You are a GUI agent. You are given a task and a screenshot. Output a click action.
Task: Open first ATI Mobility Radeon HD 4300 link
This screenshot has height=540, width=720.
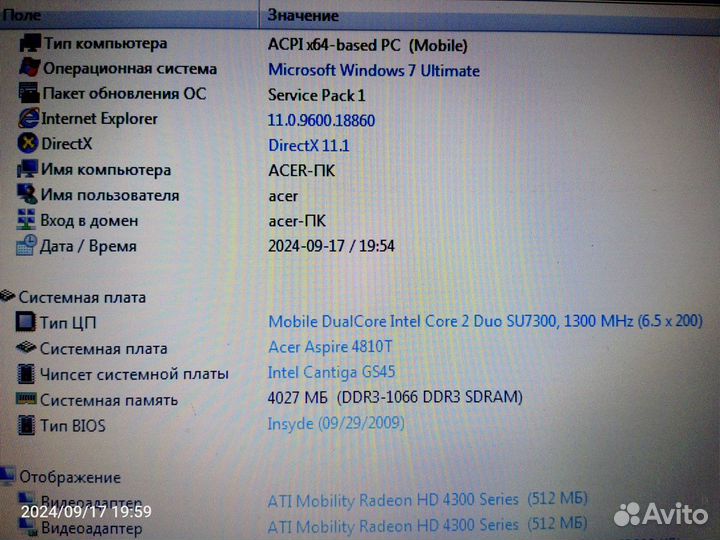pyautogui.click(x=428, y=500)
